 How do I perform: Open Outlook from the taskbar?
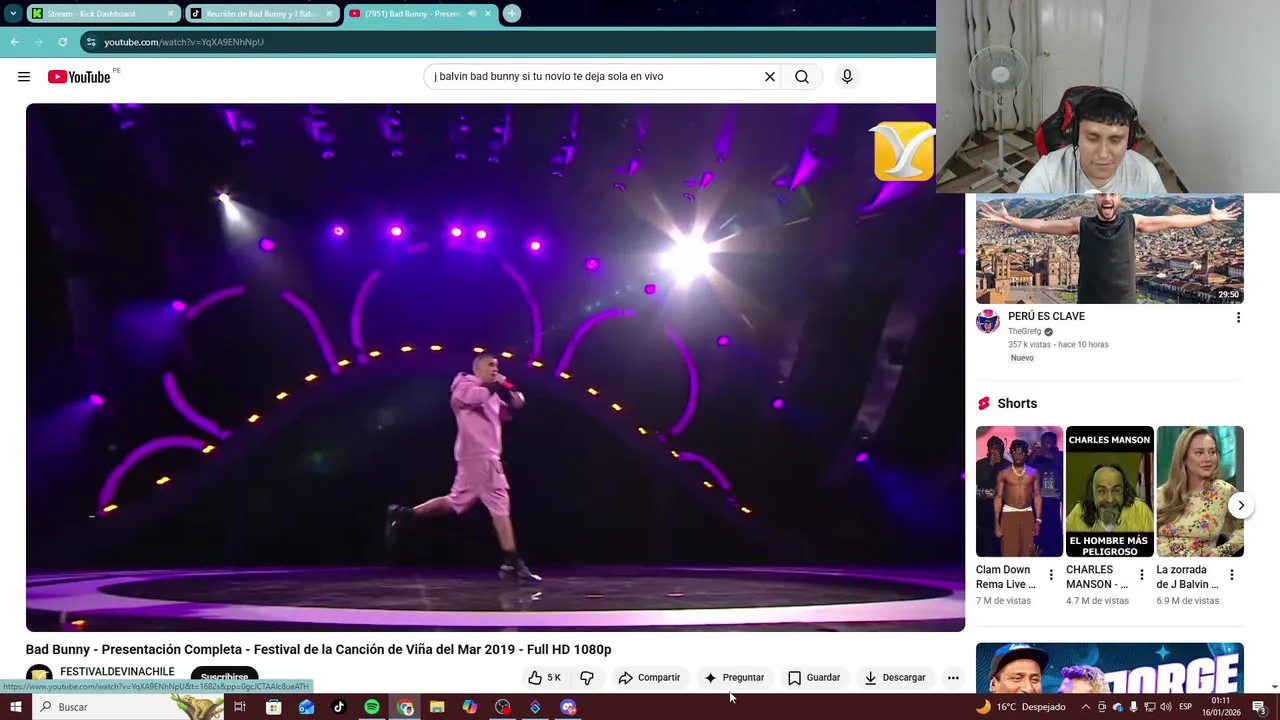click(306, 707)
